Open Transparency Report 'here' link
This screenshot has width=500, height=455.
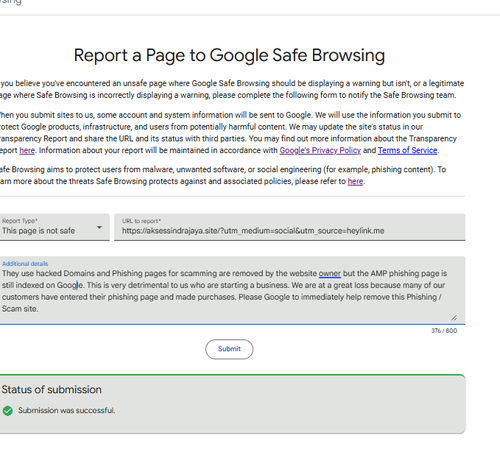[27, 150]
